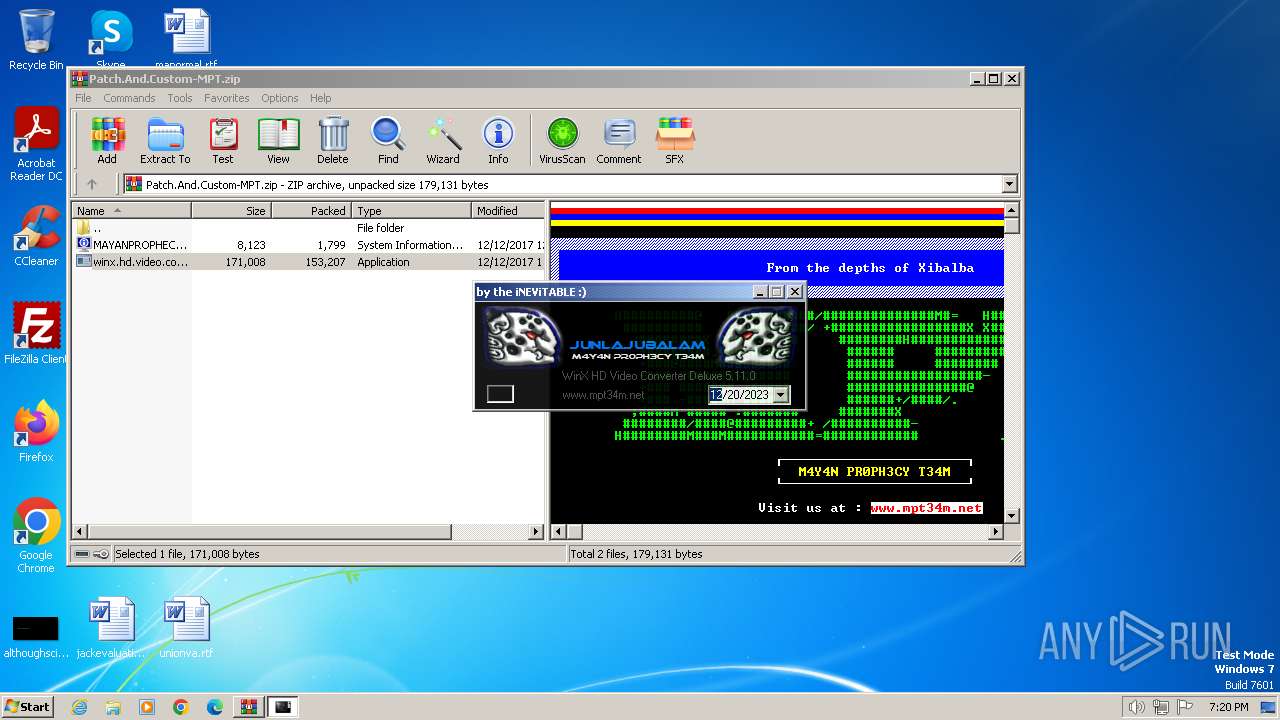The width and height of the screenshot is (1280, 720).
Task: Open the View file icon
Action: 278,140
